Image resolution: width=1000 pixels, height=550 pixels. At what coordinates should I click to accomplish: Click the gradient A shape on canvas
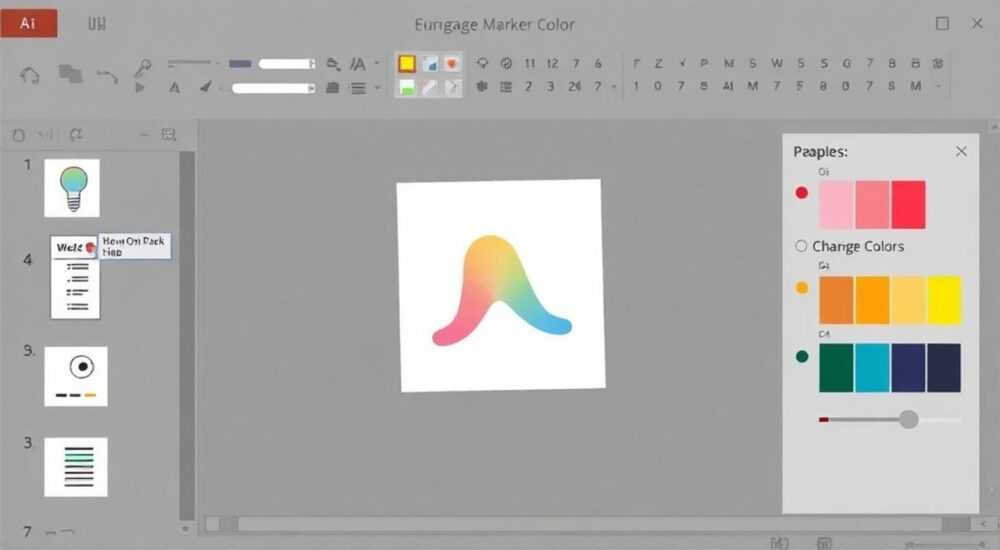pos(501,290)
